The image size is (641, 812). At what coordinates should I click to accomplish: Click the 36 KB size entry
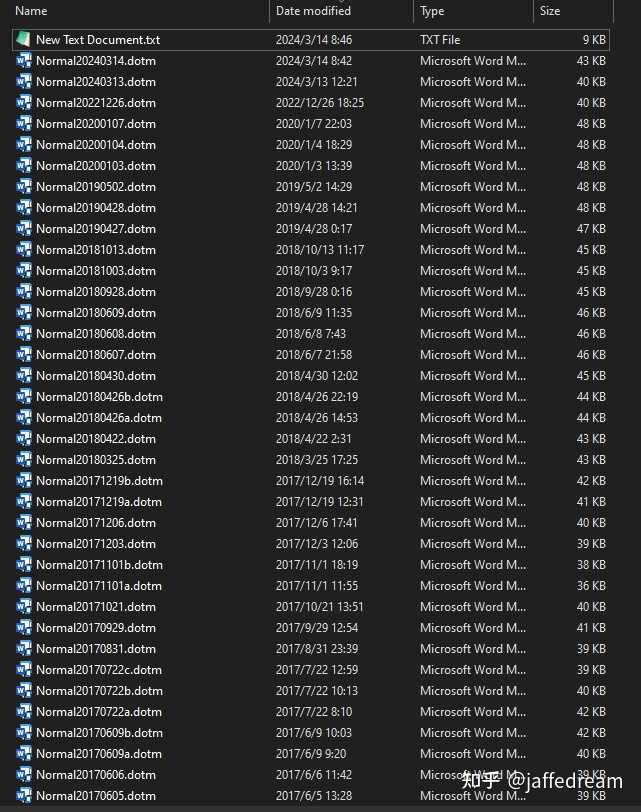[x=591, y=586]
